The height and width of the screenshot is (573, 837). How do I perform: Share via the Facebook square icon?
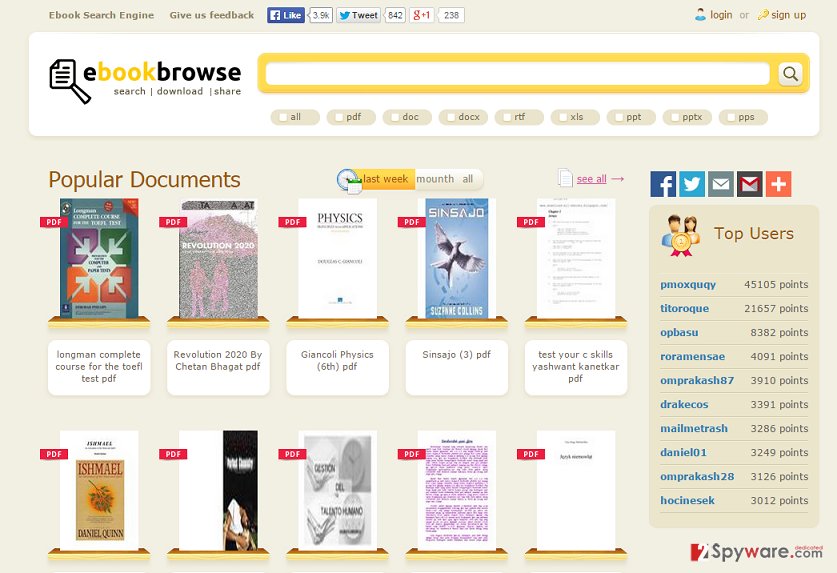[663, 184]
